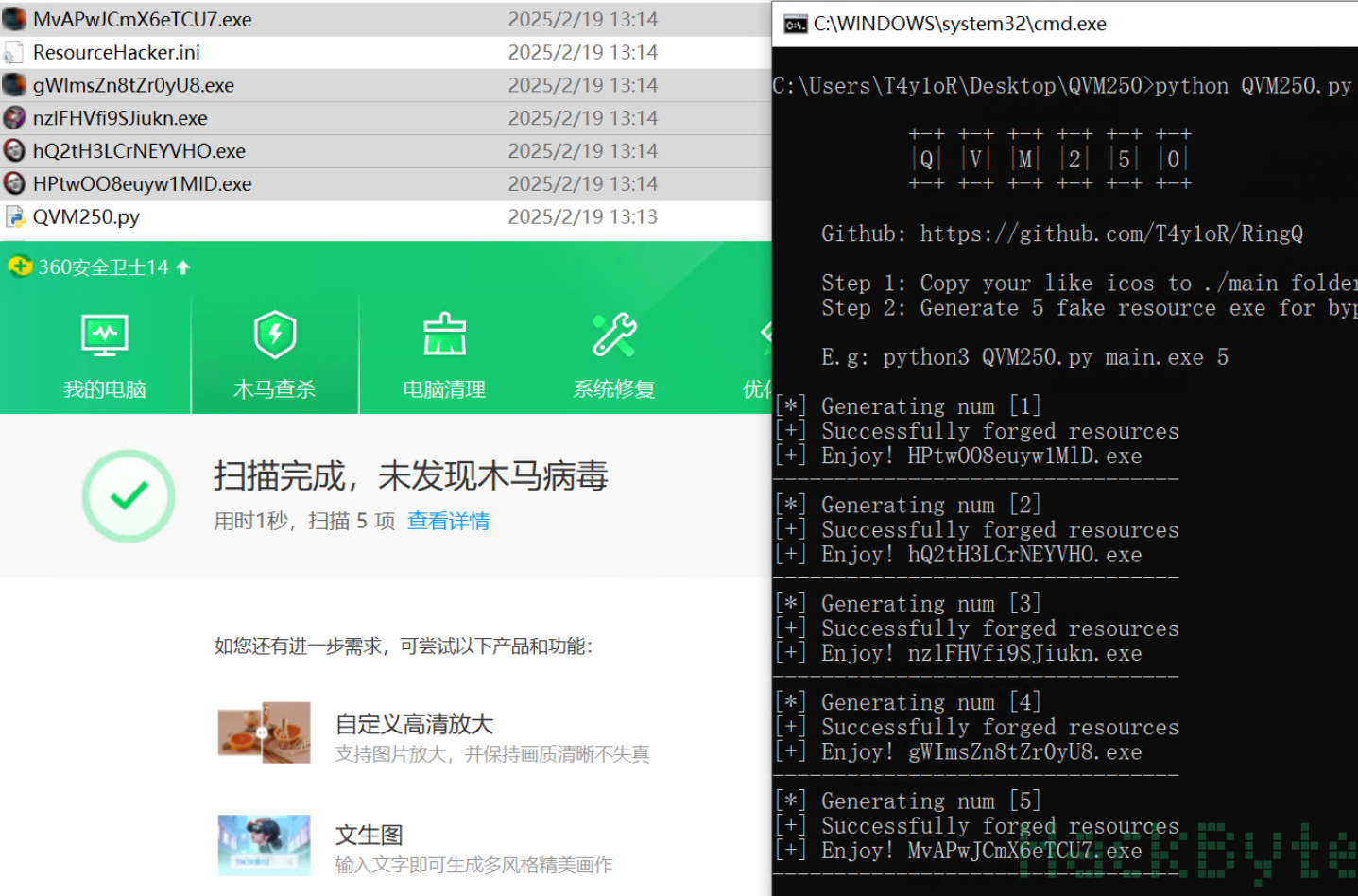Click the HPtwOO8euyw1MID.exe file icon
The image size is (1358, 896).
[14, 183]
